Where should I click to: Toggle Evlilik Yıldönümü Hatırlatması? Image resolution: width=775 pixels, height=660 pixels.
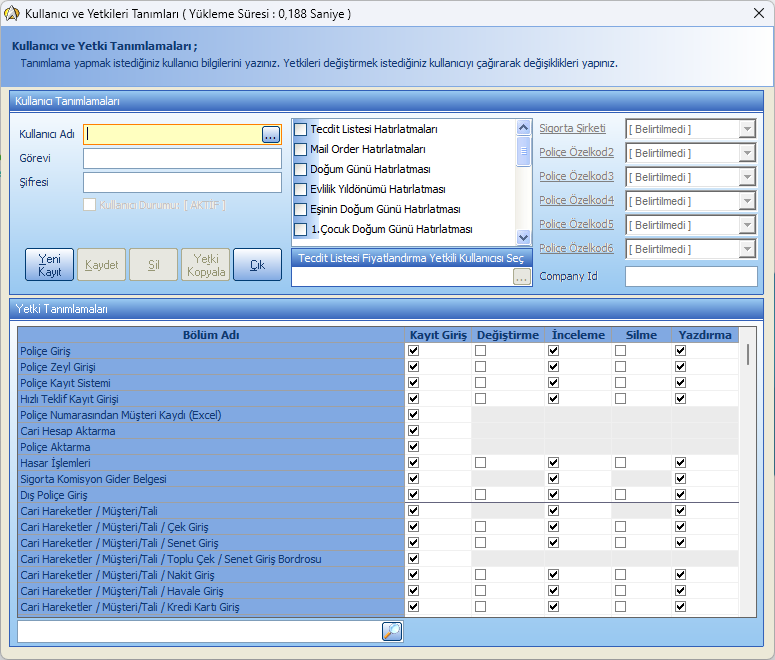[x=301, y=189]
